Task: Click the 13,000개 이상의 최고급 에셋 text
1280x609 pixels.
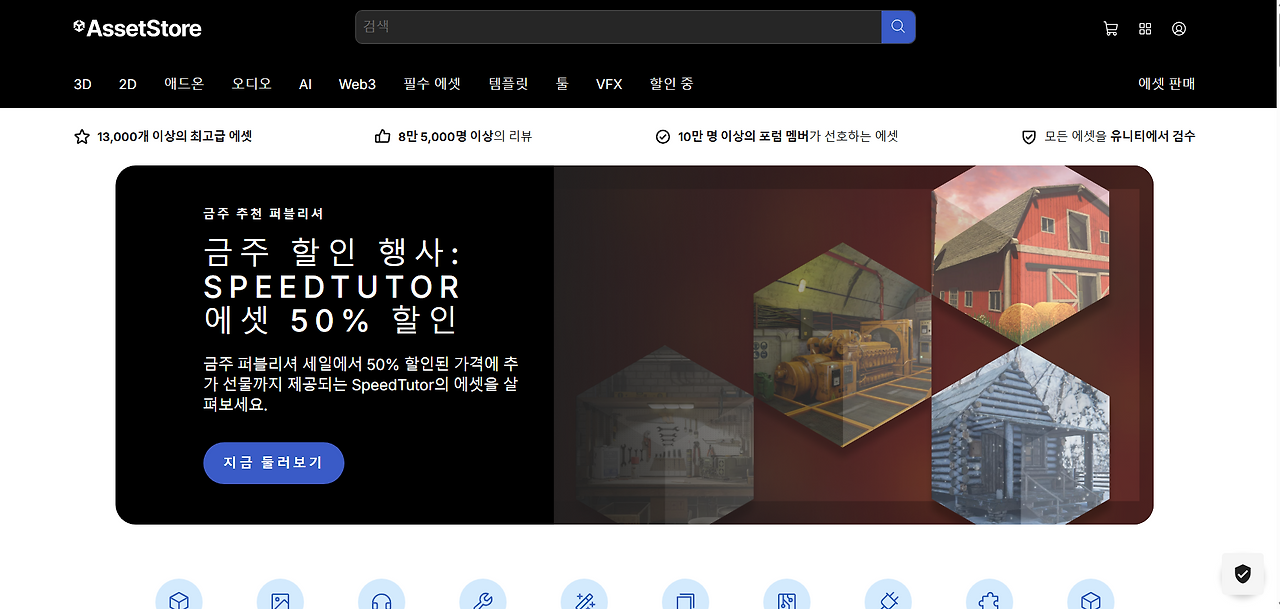Action: (175, 136)
